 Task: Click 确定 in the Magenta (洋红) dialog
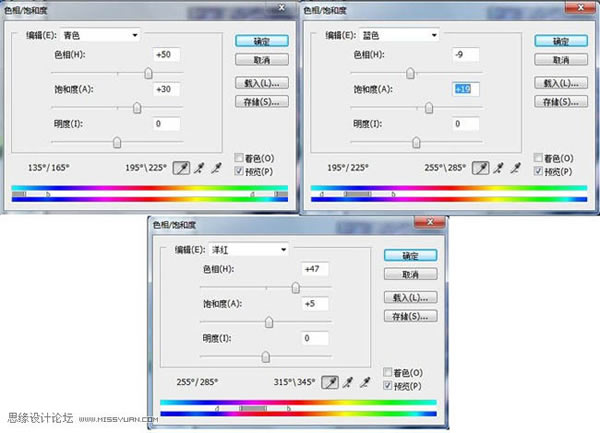[x=411, y=256]
